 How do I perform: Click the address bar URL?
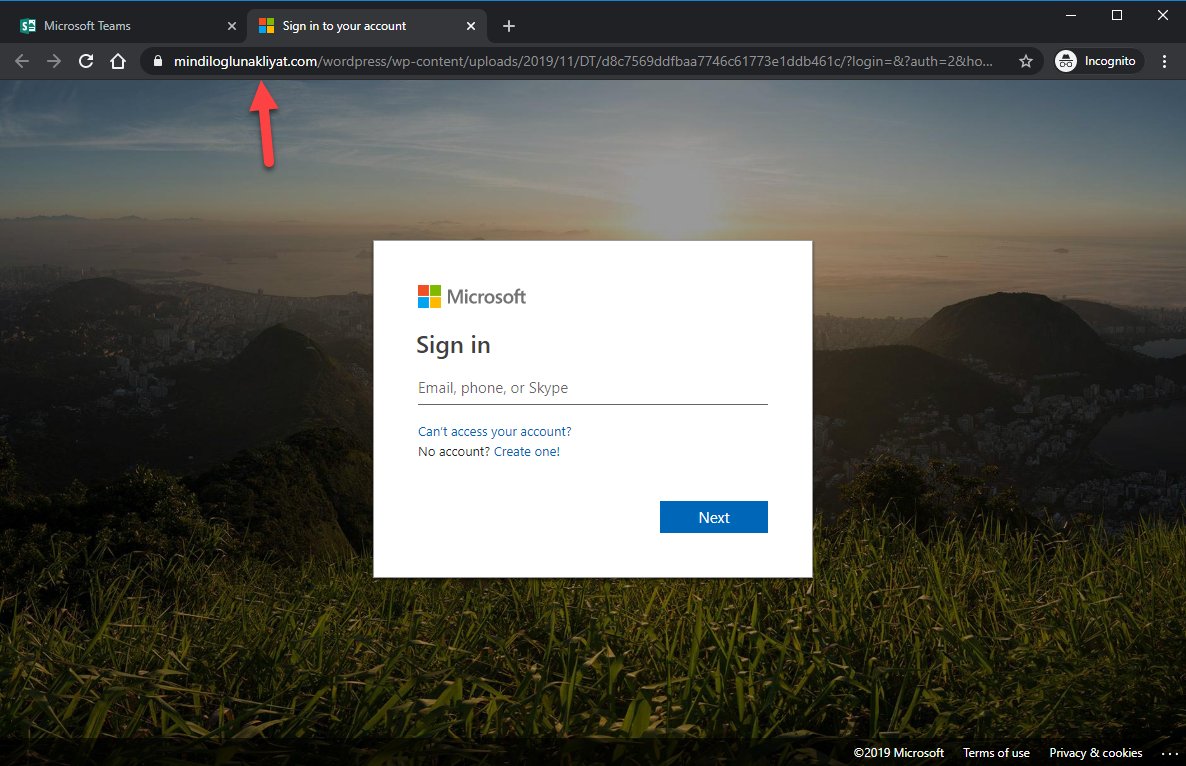pyautogui.click(x=582, y=61)
